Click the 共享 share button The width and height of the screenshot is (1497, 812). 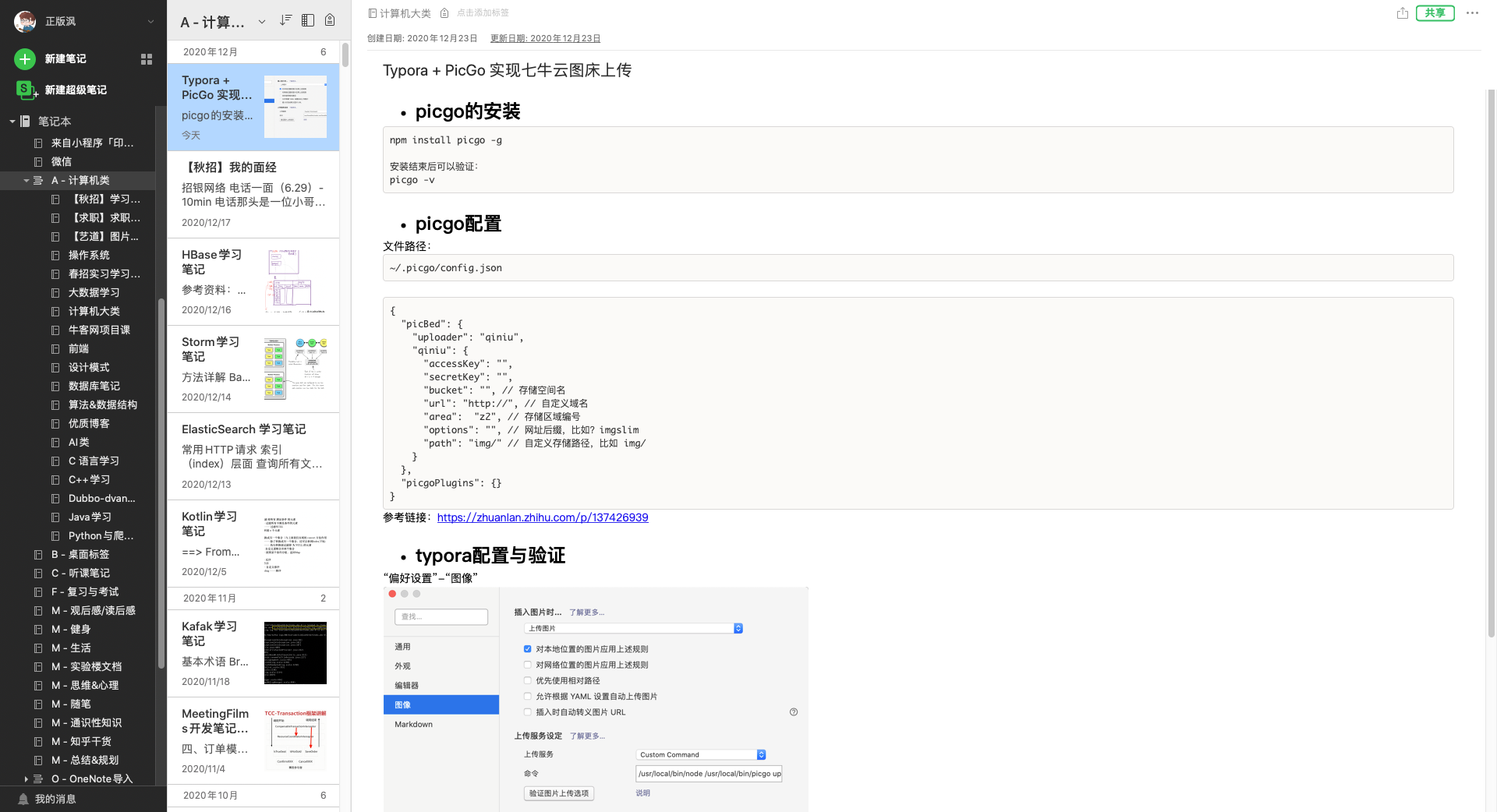(1435, 13)
